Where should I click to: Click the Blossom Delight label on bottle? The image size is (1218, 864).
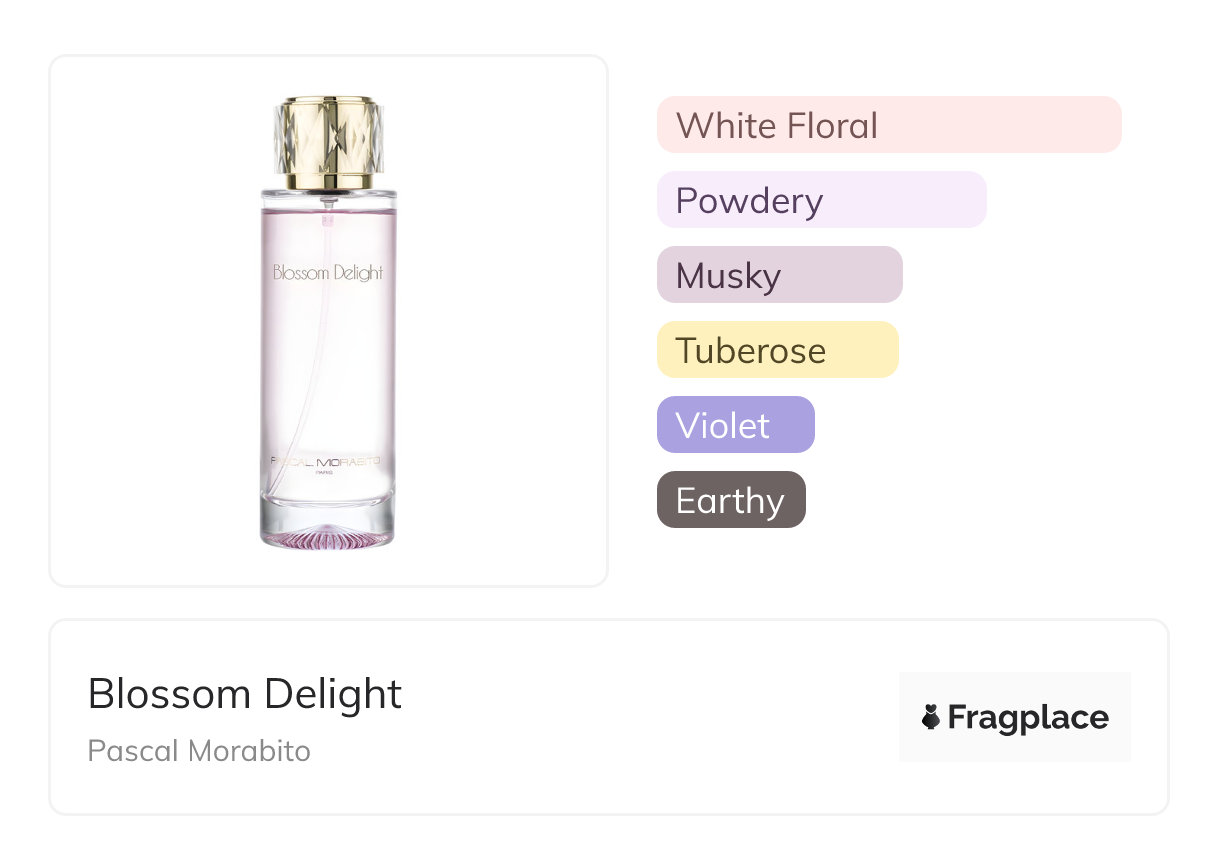(x=328, y=272)
